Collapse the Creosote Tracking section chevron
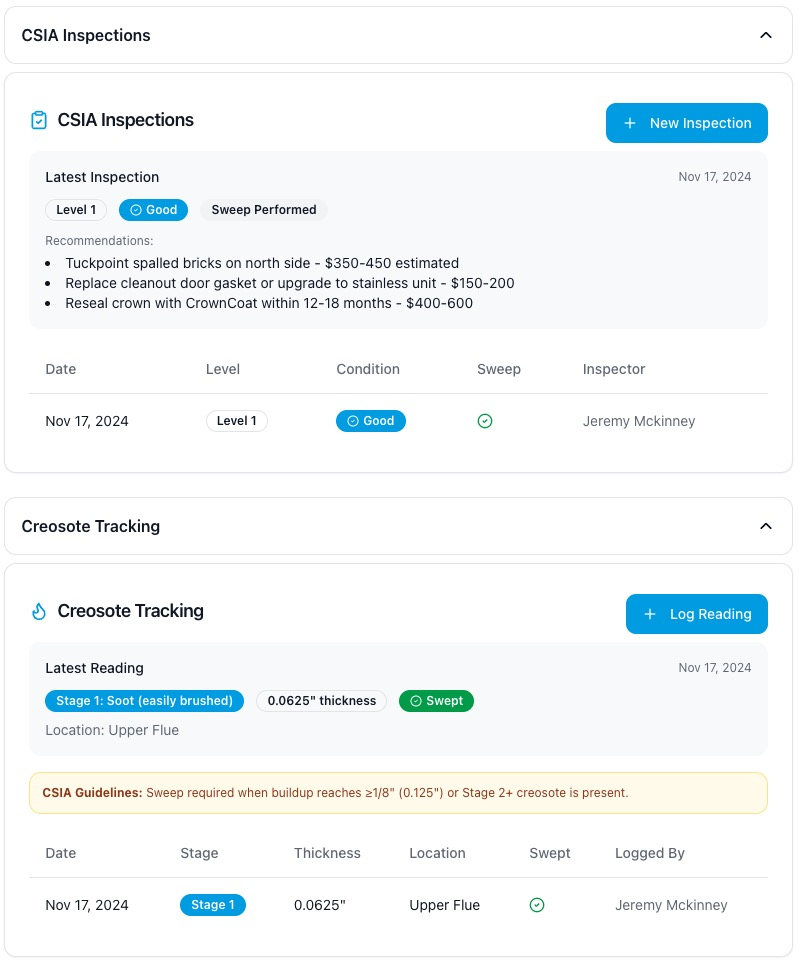The image size is (799, 963). [x=766, y=526]
